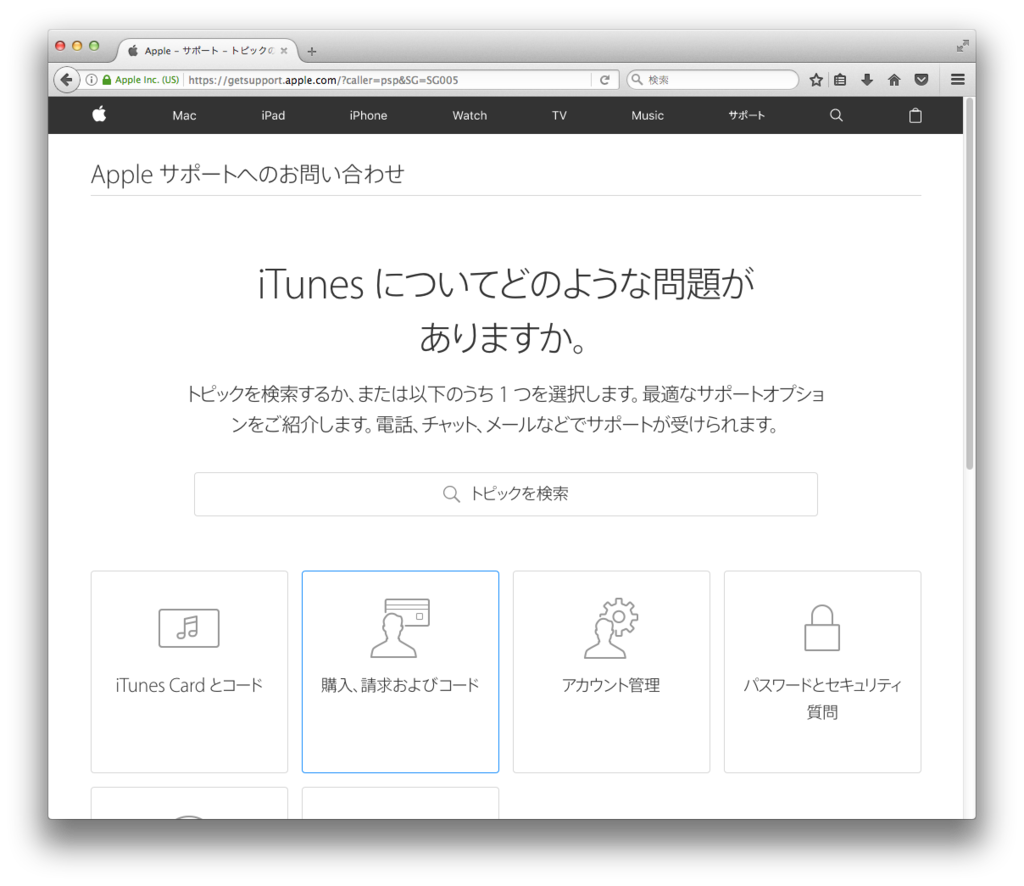Click the browser 検索 search box
This screenshot has width=1024, height=886.
712,80
